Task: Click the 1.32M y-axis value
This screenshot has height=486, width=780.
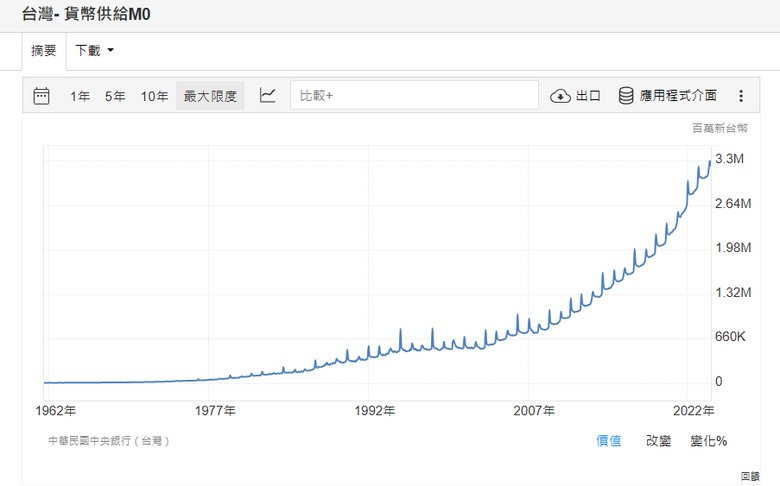Action: pos(733,292)
